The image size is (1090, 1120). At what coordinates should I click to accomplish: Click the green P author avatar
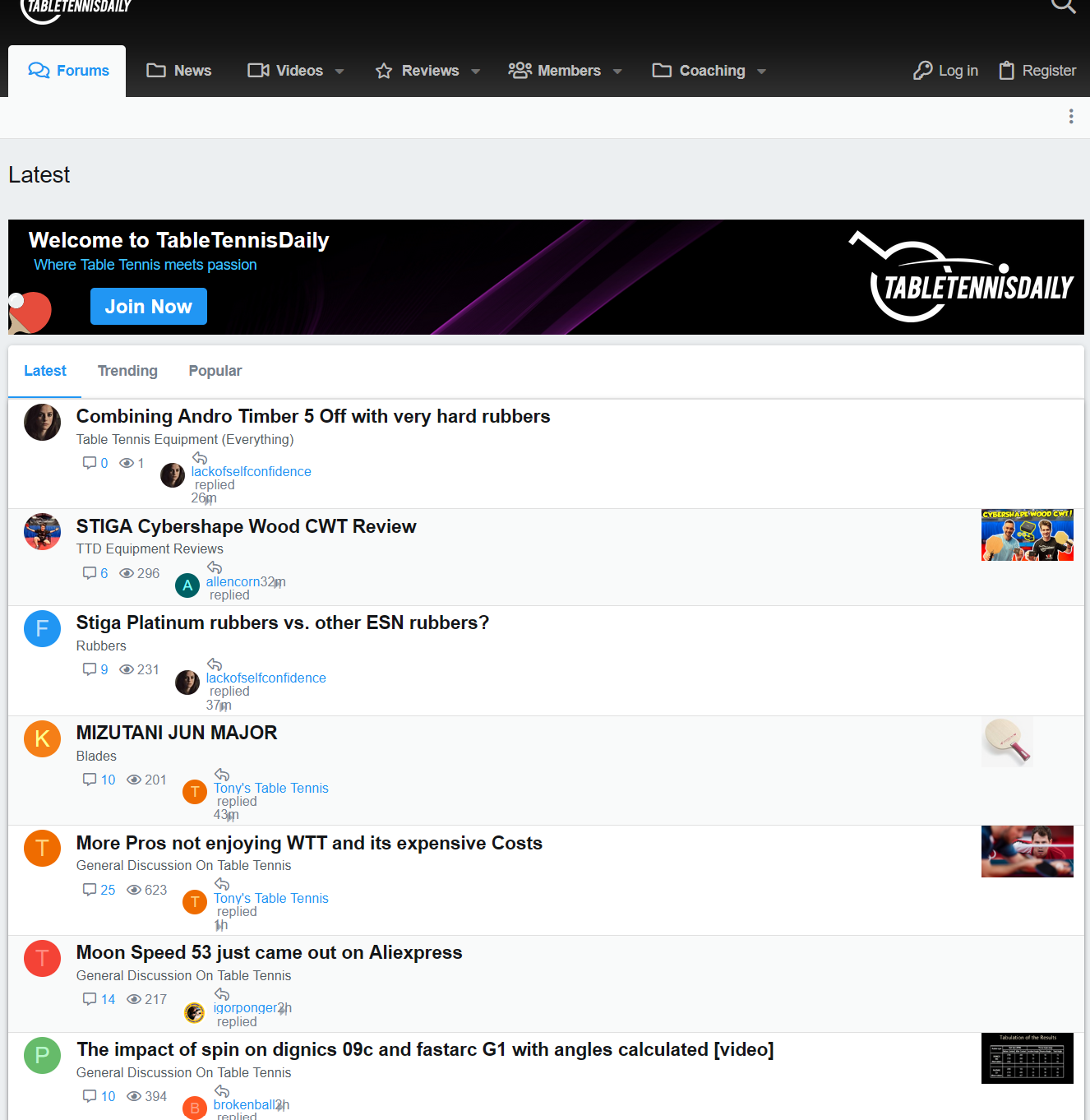point(42,1056)
